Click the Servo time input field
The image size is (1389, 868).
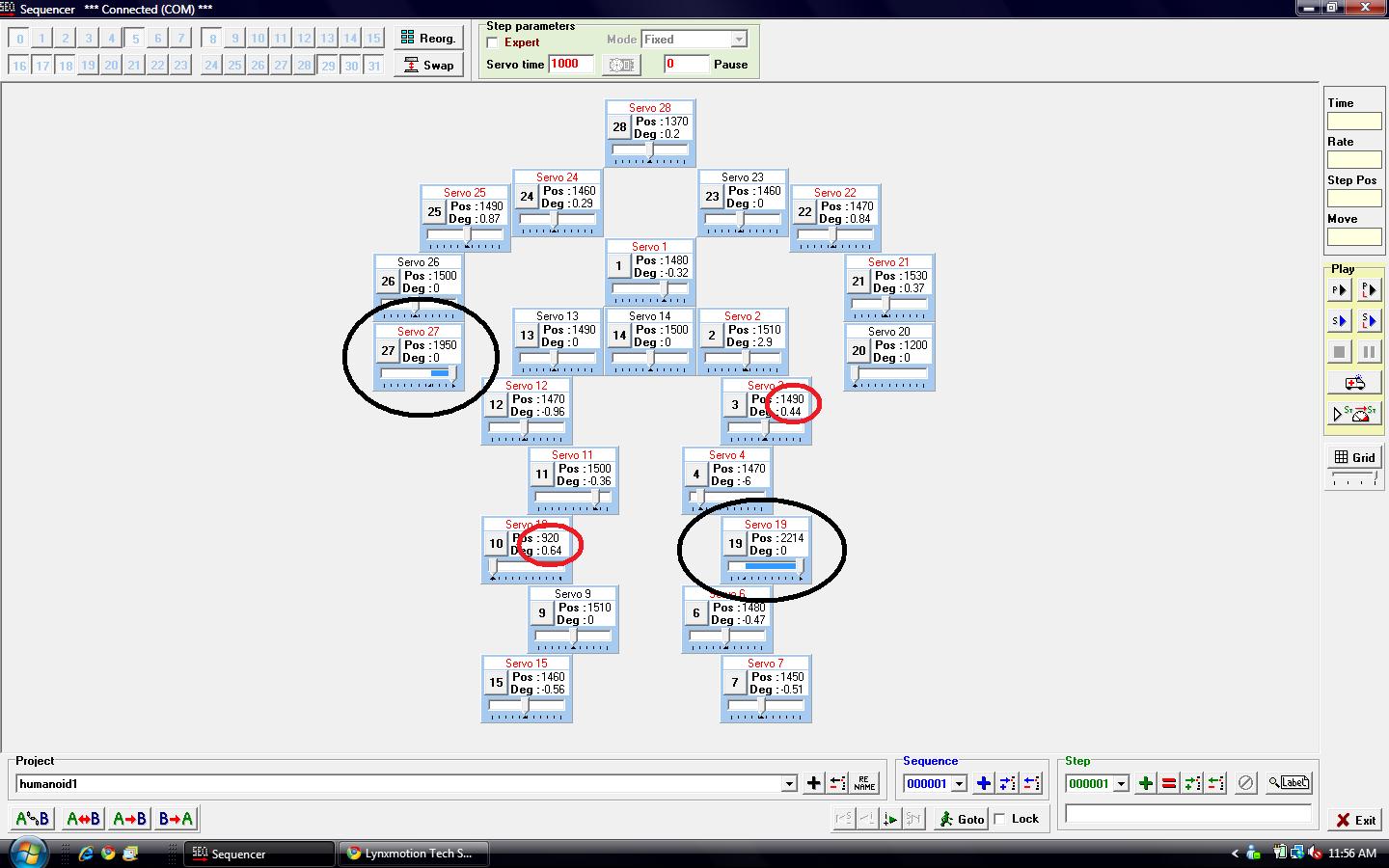click(570, 65)
